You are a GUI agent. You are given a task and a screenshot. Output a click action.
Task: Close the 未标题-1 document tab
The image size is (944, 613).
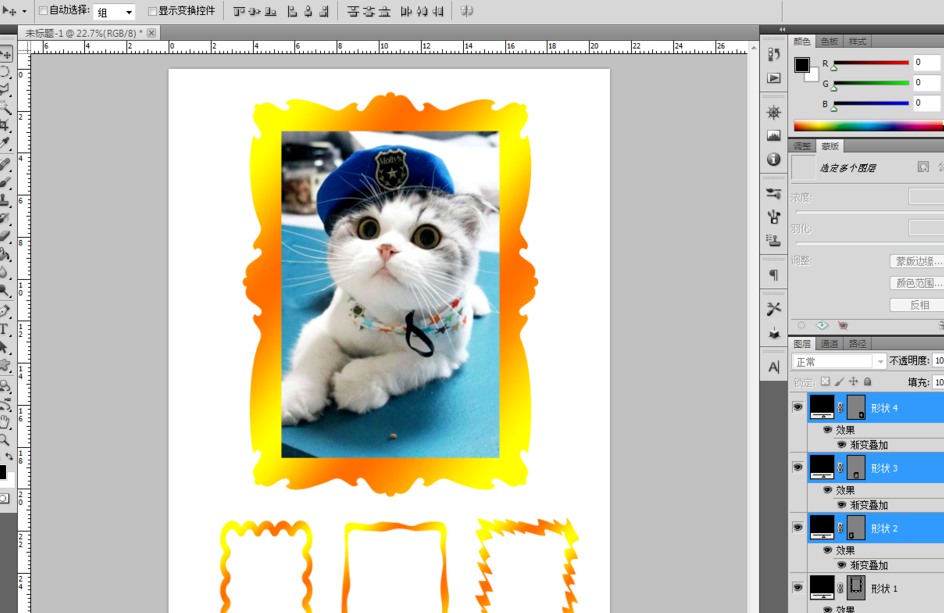point(152,33)
